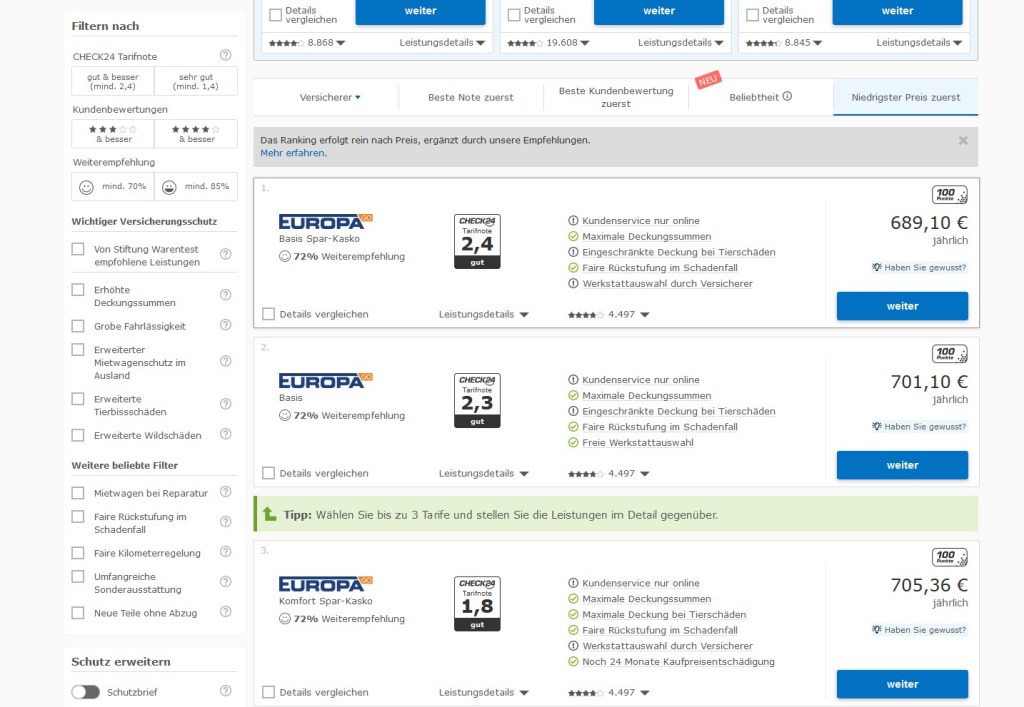Click weiter on the 705,36 € offer
Image resolution: width=1024 pixels, height=707 pixels.
pos(903,684)
